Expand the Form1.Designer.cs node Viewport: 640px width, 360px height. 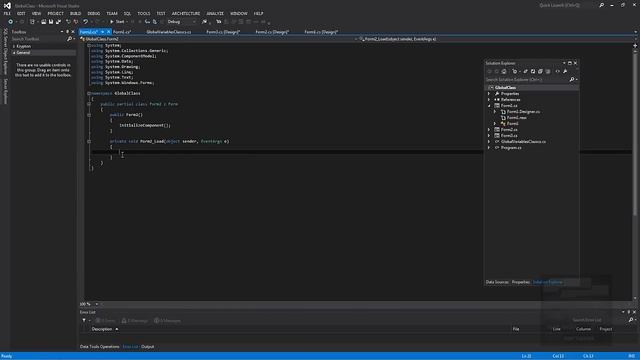click(x=495, y=111)
